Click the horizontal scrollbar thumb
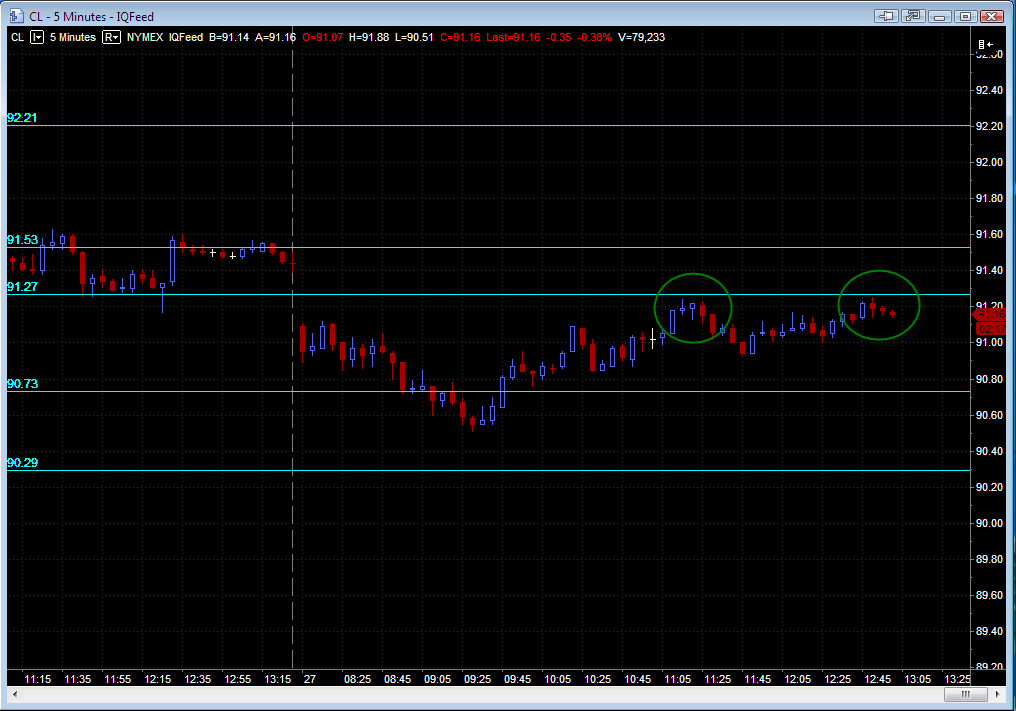1016x711 pixels. click(965, 694)
